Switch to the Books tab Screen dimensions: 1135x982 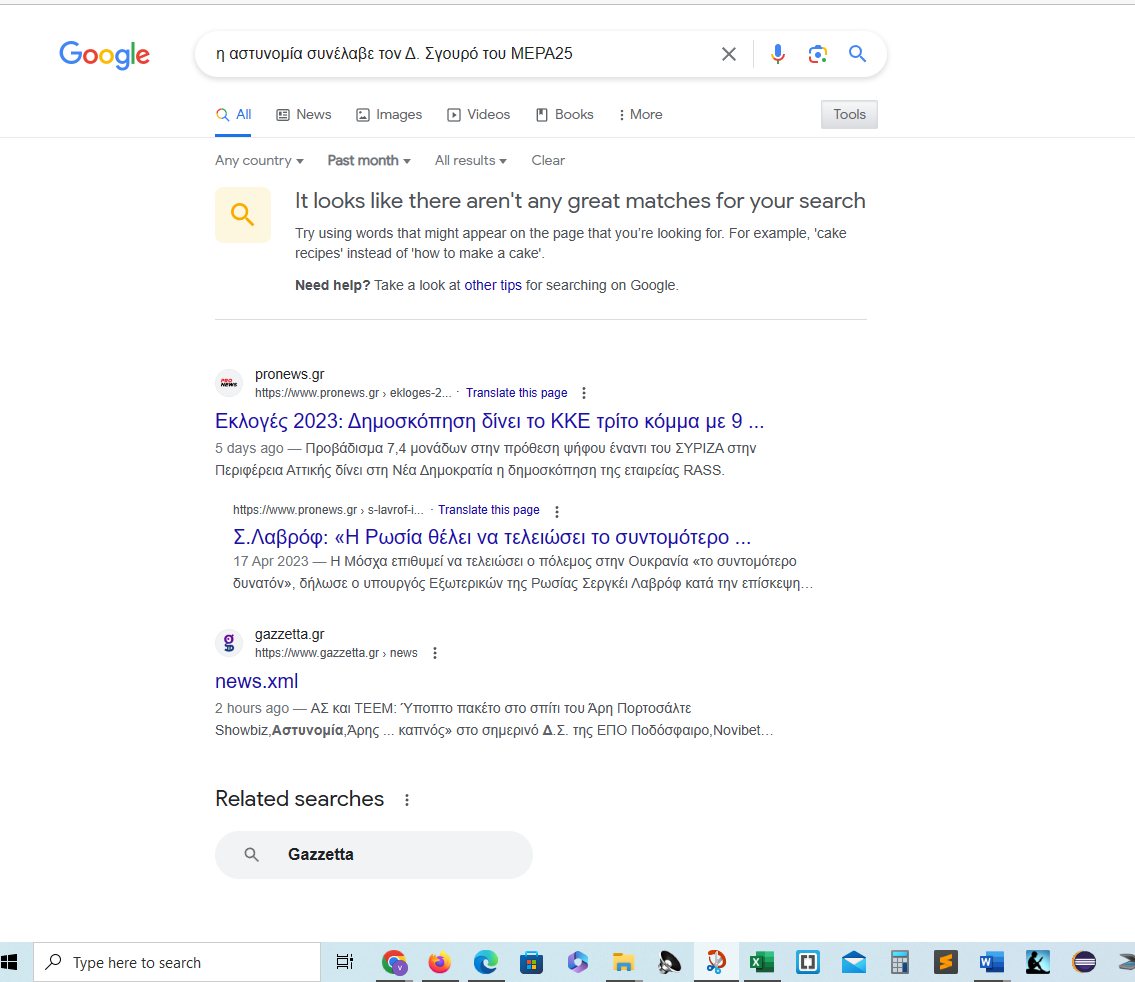point(565,114)
